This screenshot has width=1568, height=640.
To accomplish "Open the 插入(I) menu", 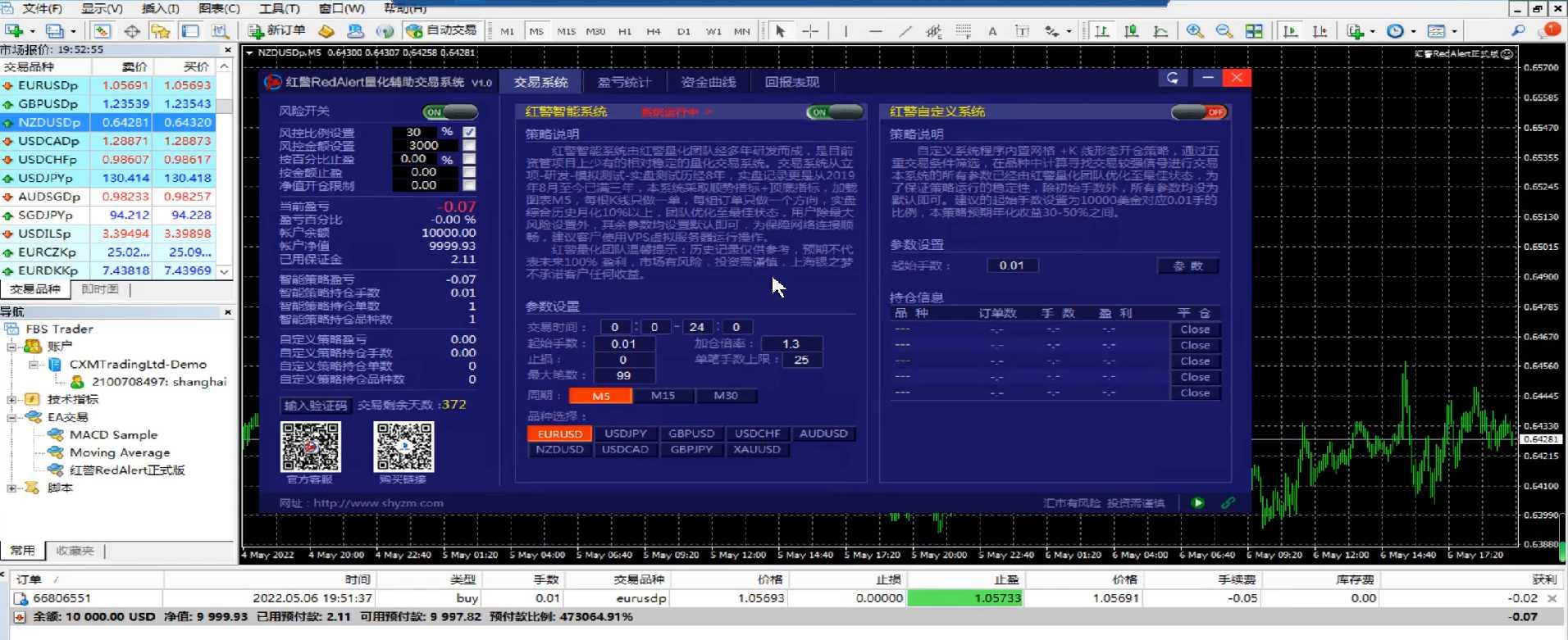I will (x=161, y=8).
